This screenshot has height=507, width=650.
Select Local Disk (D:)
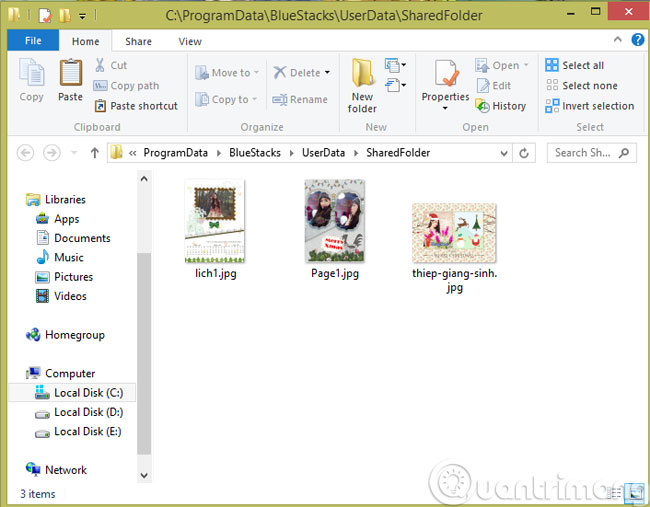coord(79,412)
